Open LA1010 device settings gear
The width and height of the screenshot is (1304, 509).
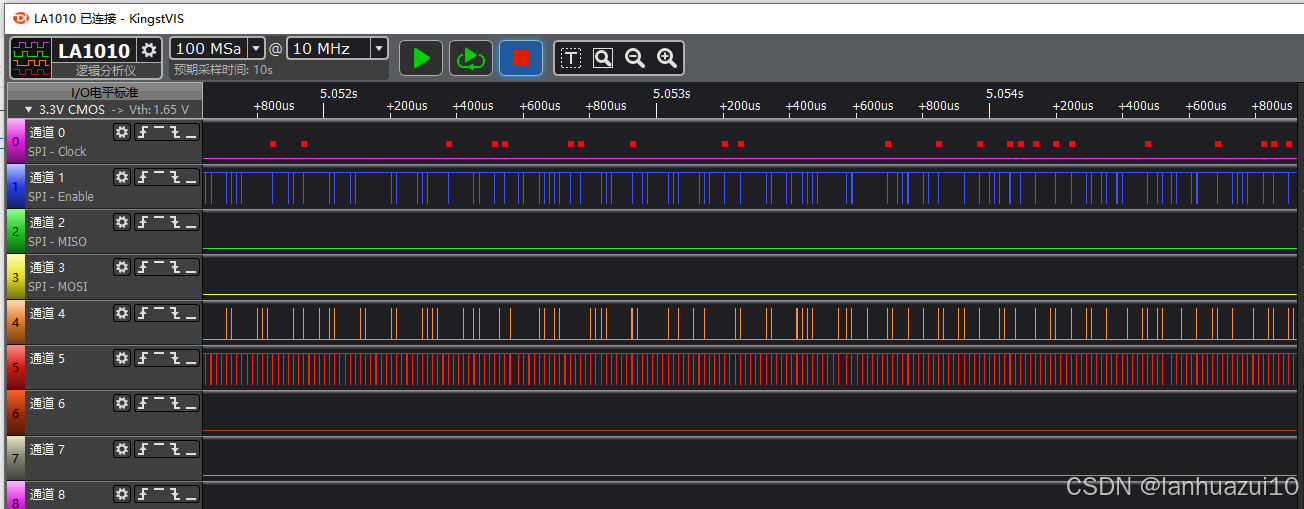click(x=149, y=50)
